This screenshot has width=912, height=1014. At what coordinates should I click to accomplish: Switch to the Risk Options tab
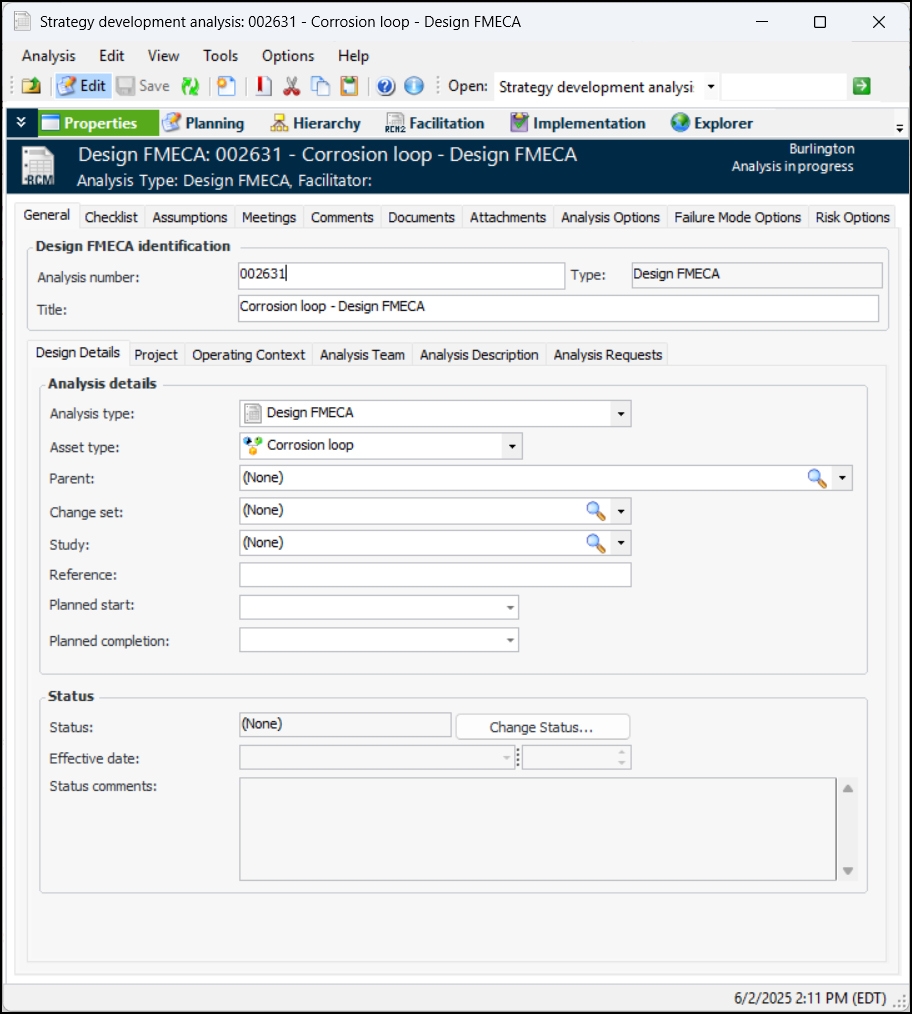[x=852, y=217]
